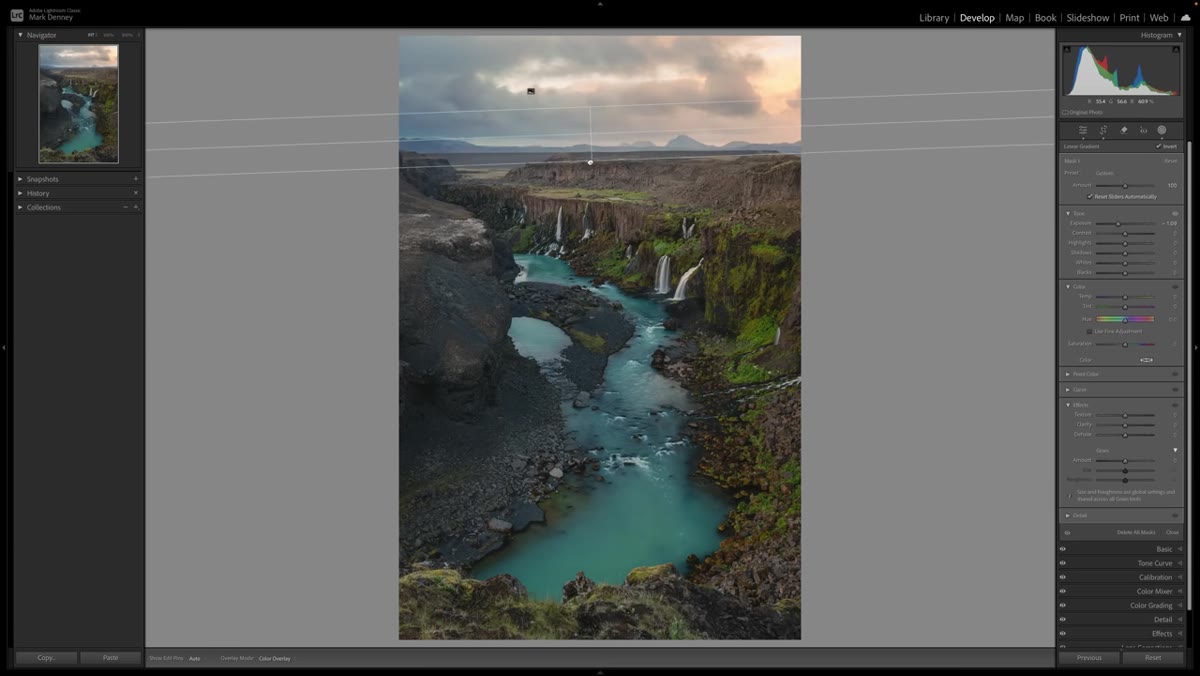Expand the Point Color section
This screenshot has width=1200, height=676.
click(1068, 374)
